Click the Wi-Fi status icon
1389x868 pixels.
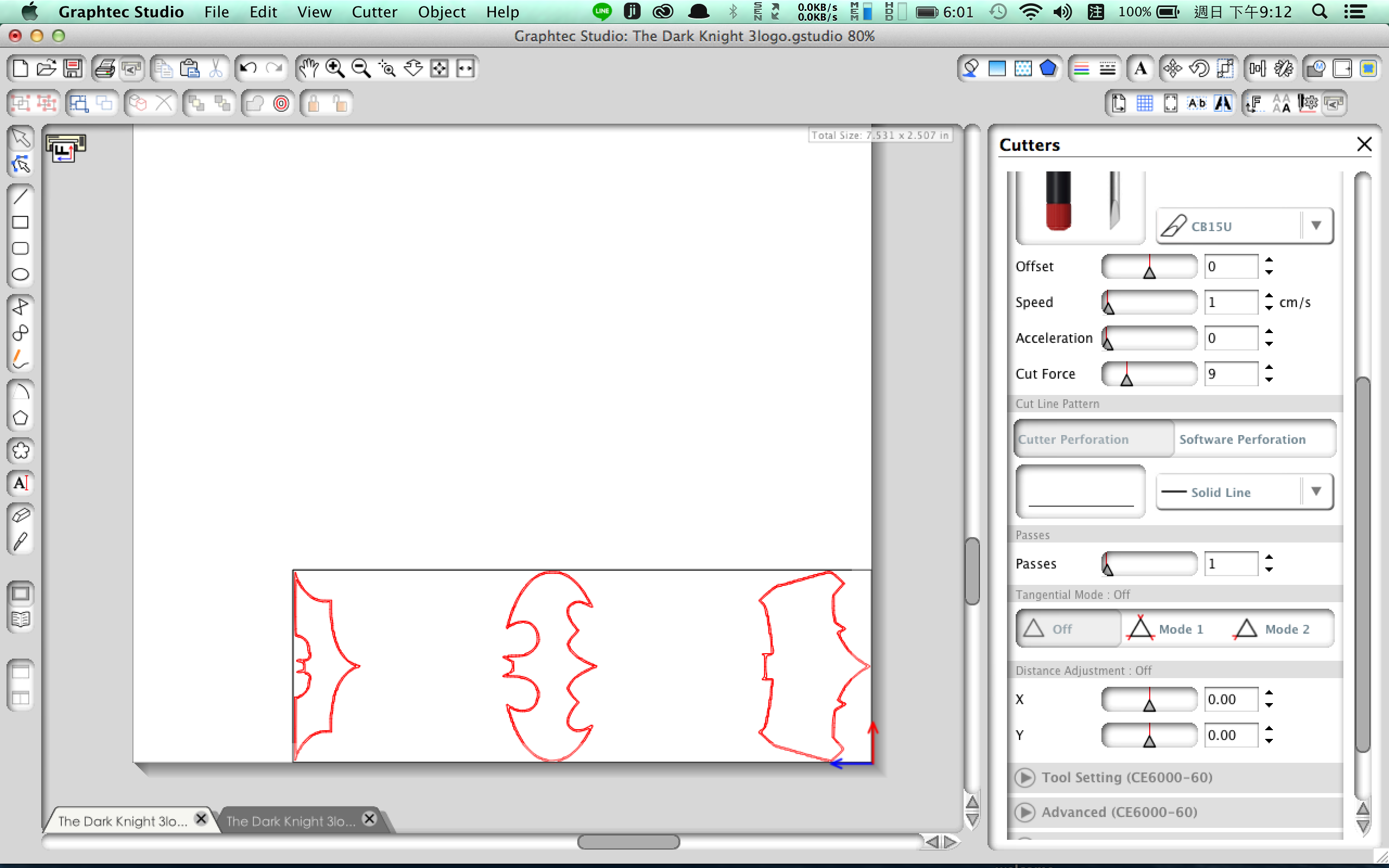tap(1031, 11)
